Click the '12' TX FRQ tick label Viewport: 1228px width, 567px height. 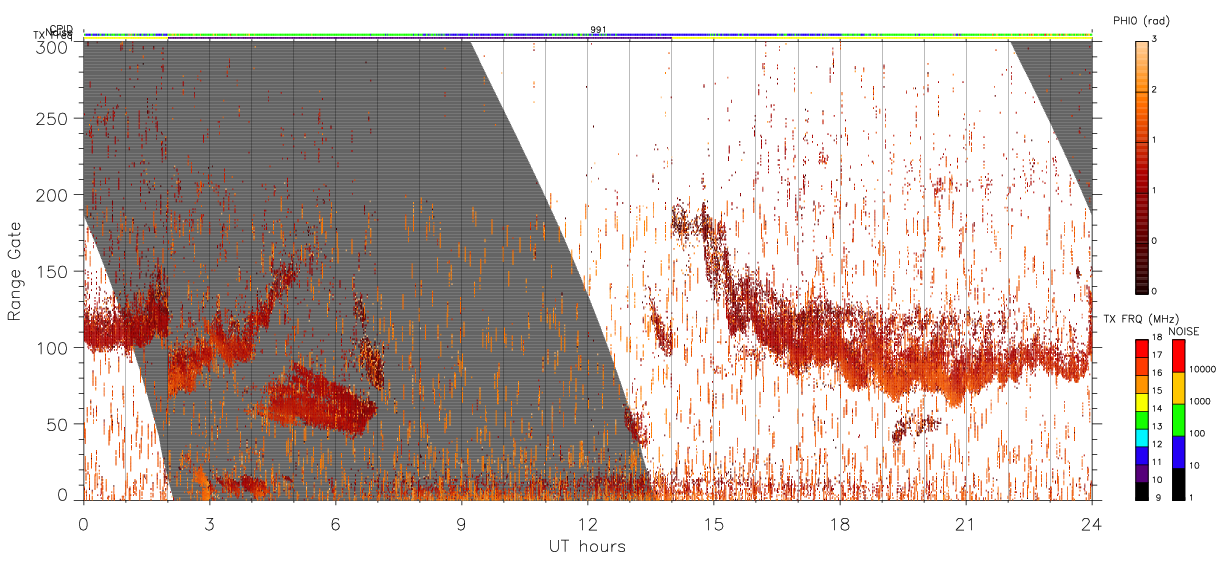1159,444
